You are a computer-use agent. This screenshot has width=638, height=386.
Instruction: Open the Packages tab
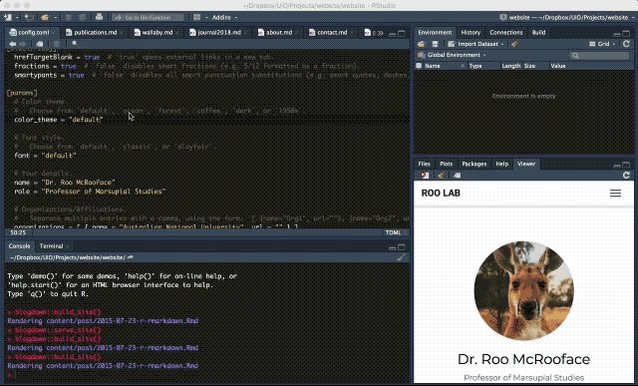(x=474, y=164)
